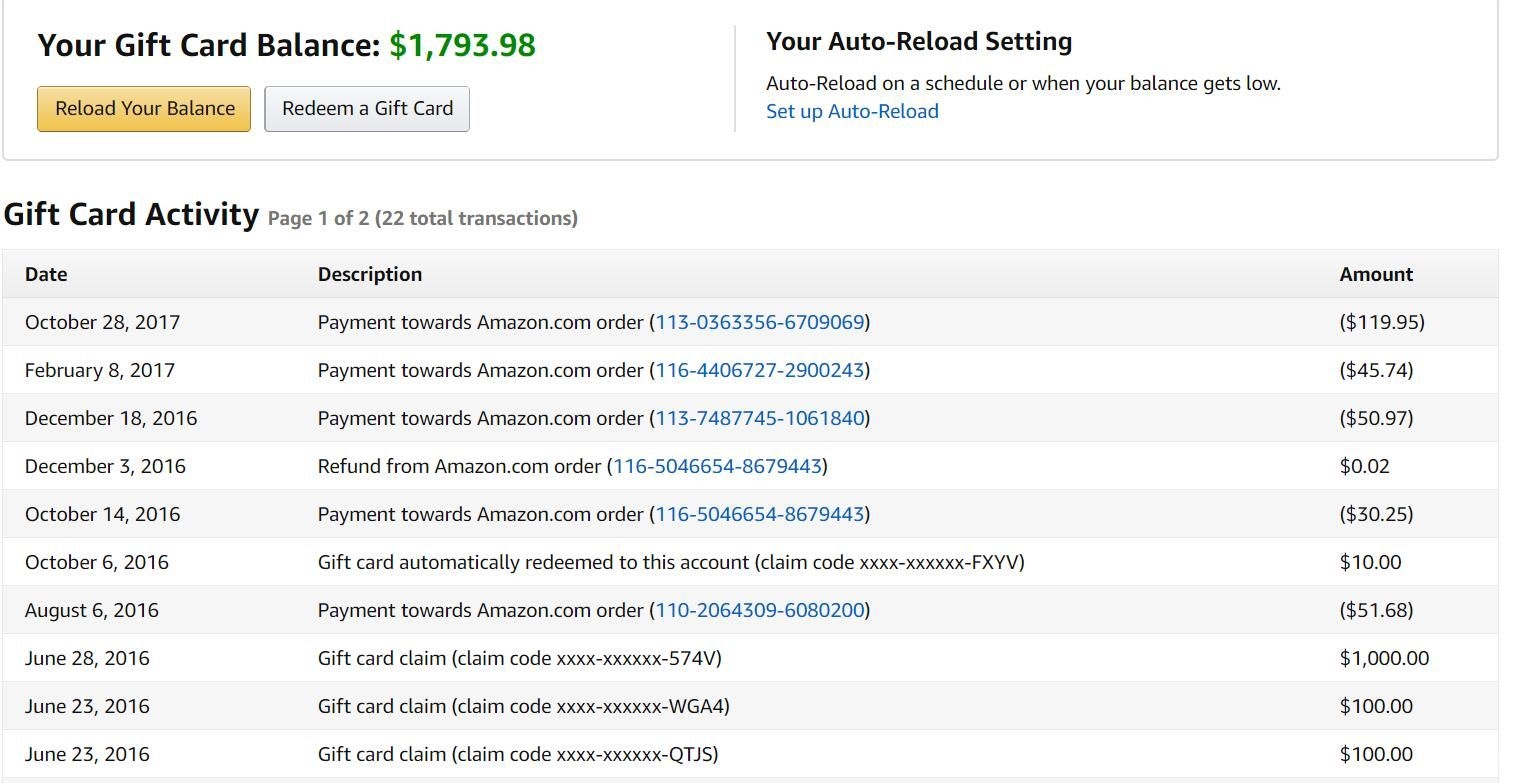Image resolution: width=1537 pixels, height=783 pixels.
Task: Select the October 28, 2017 date cell
Action: point(102,322)
